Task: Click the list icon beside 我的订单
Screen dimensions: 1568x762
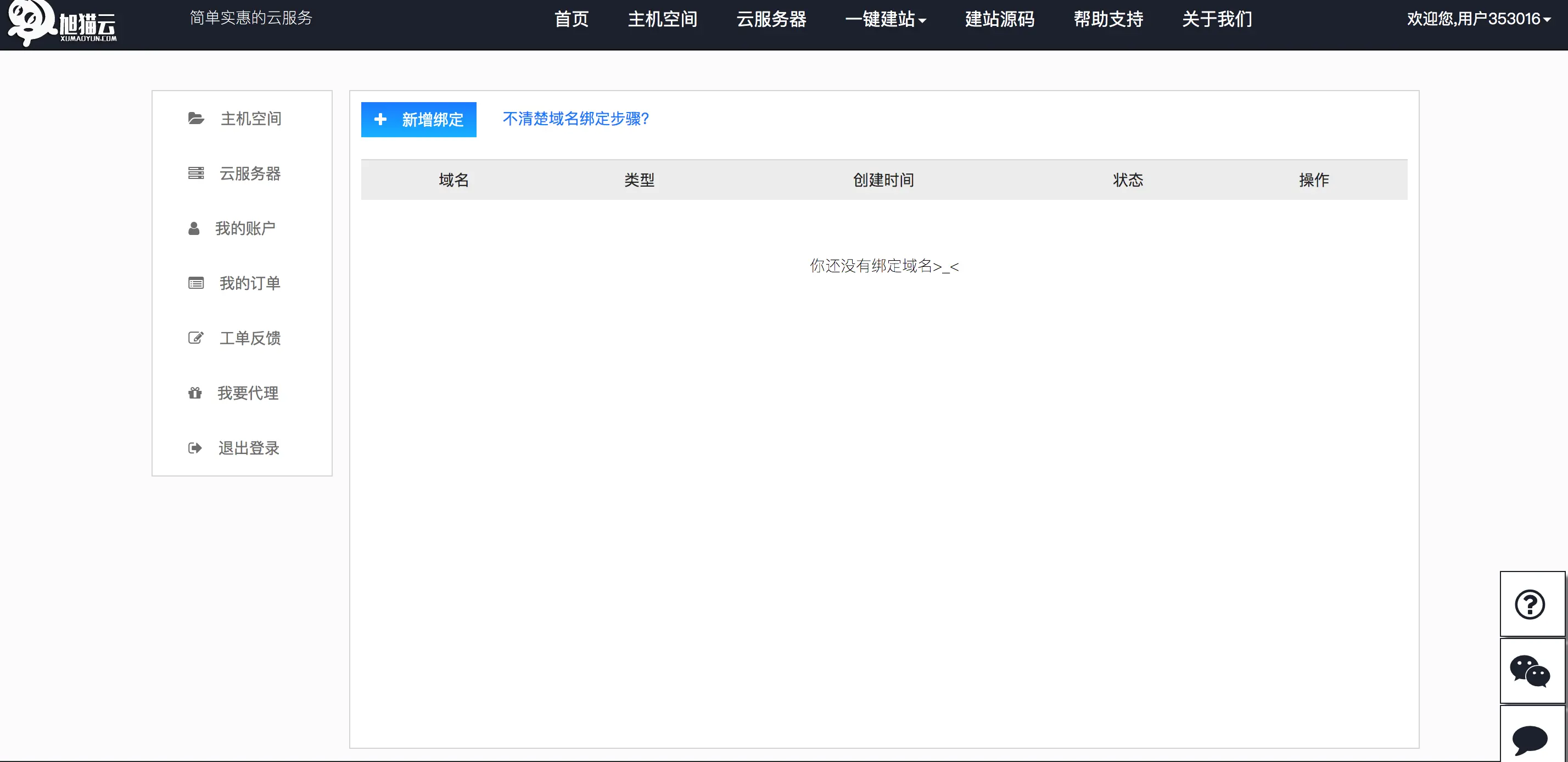Action: point(195,283)
